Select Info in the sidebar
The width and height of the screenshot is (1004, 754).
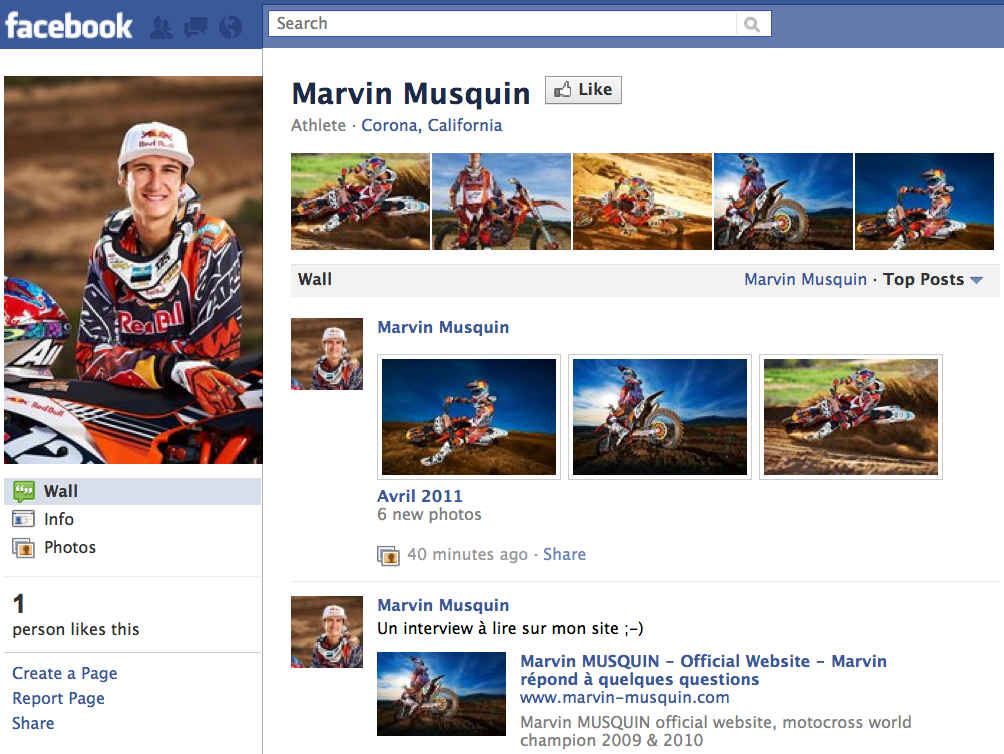click(133, 519)
